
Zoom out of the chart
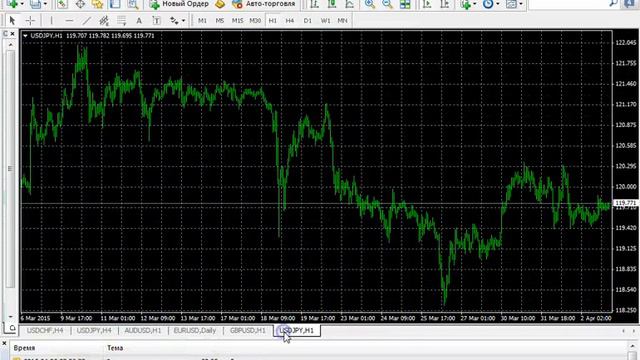point(387,4)
